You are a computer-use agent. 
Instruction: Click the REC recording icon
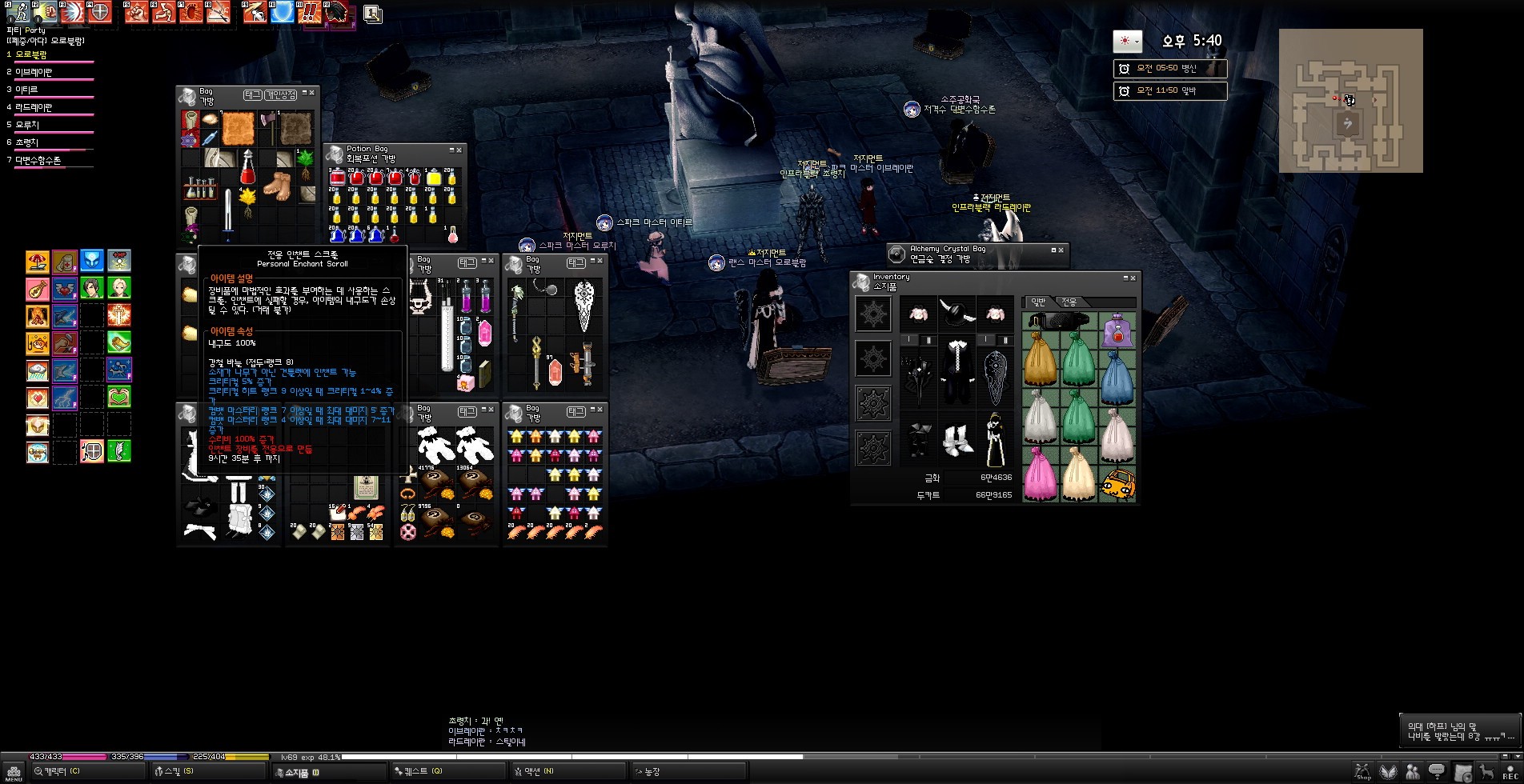pos(1510,772)
